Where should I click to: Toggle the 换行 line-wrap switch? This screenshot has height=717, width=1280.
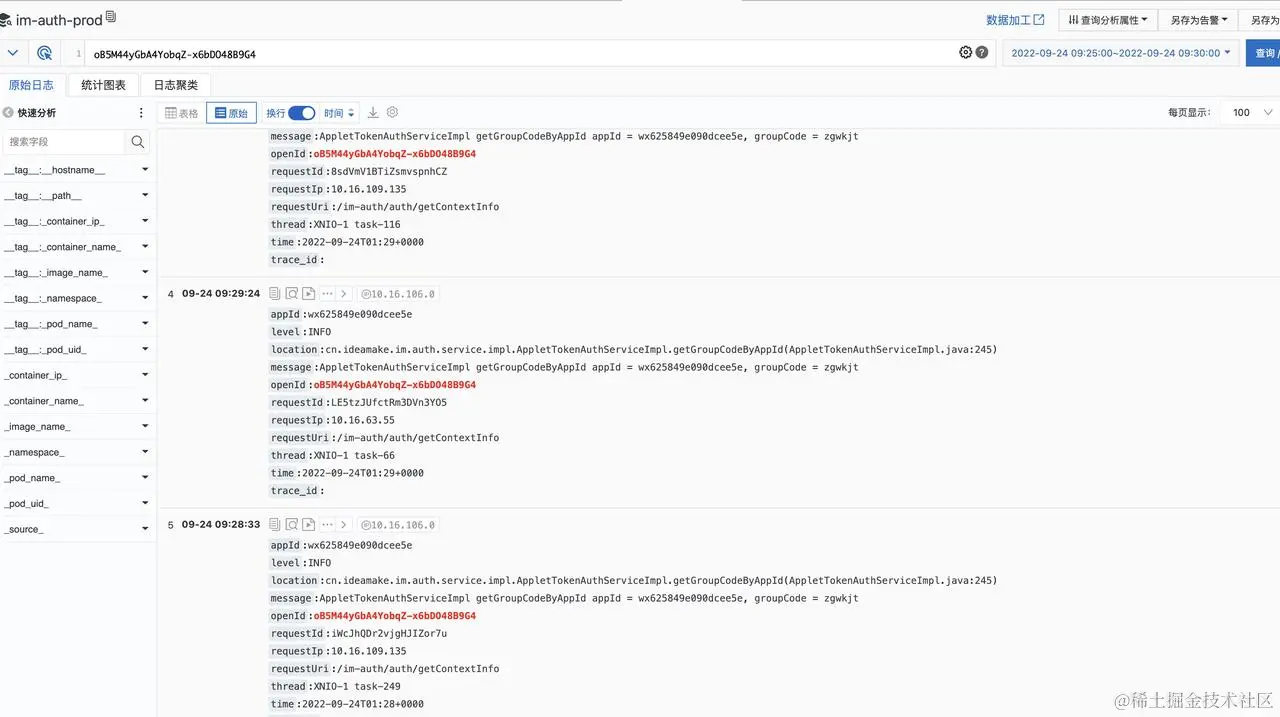tap(301, 113)
